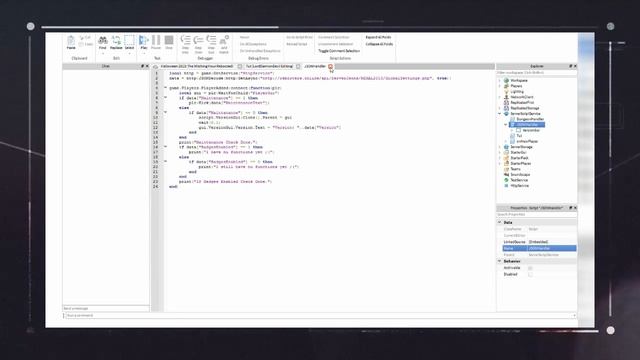
Task: Expand the StarterGui tree node
Action: (500, 152)
